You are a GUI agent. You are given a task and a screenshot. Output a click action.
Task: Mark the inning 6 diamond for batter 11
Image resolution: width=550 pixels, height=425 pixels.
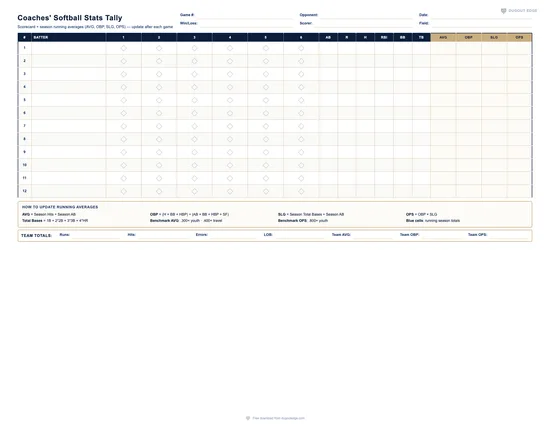pyautogui.click(x=301, y=178)
